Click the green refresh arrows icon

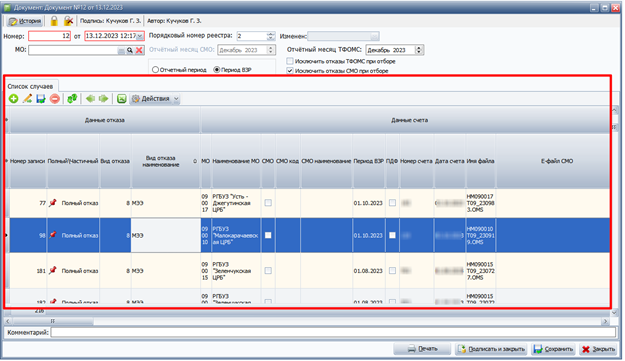click(72, 99)
